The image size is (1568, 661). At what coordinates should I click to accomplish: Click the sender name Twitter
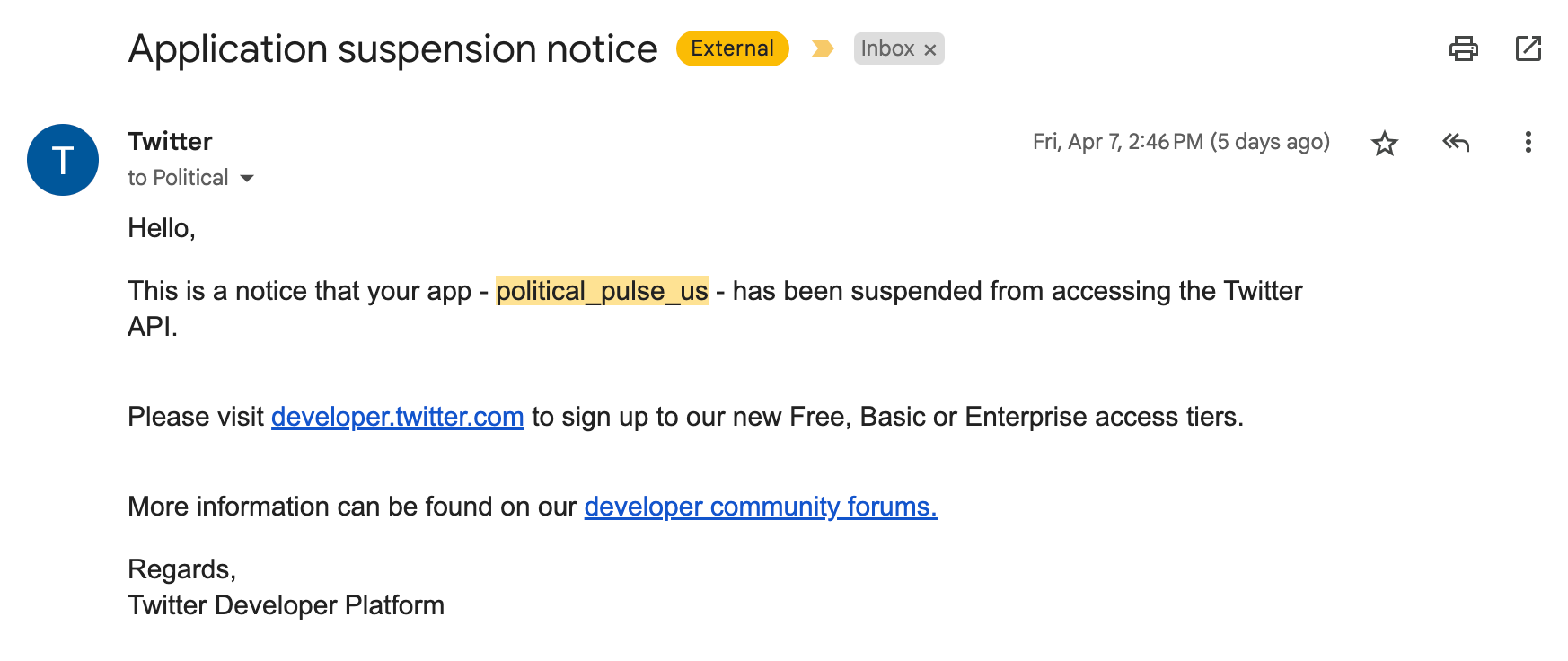click(x=170, y=141)
